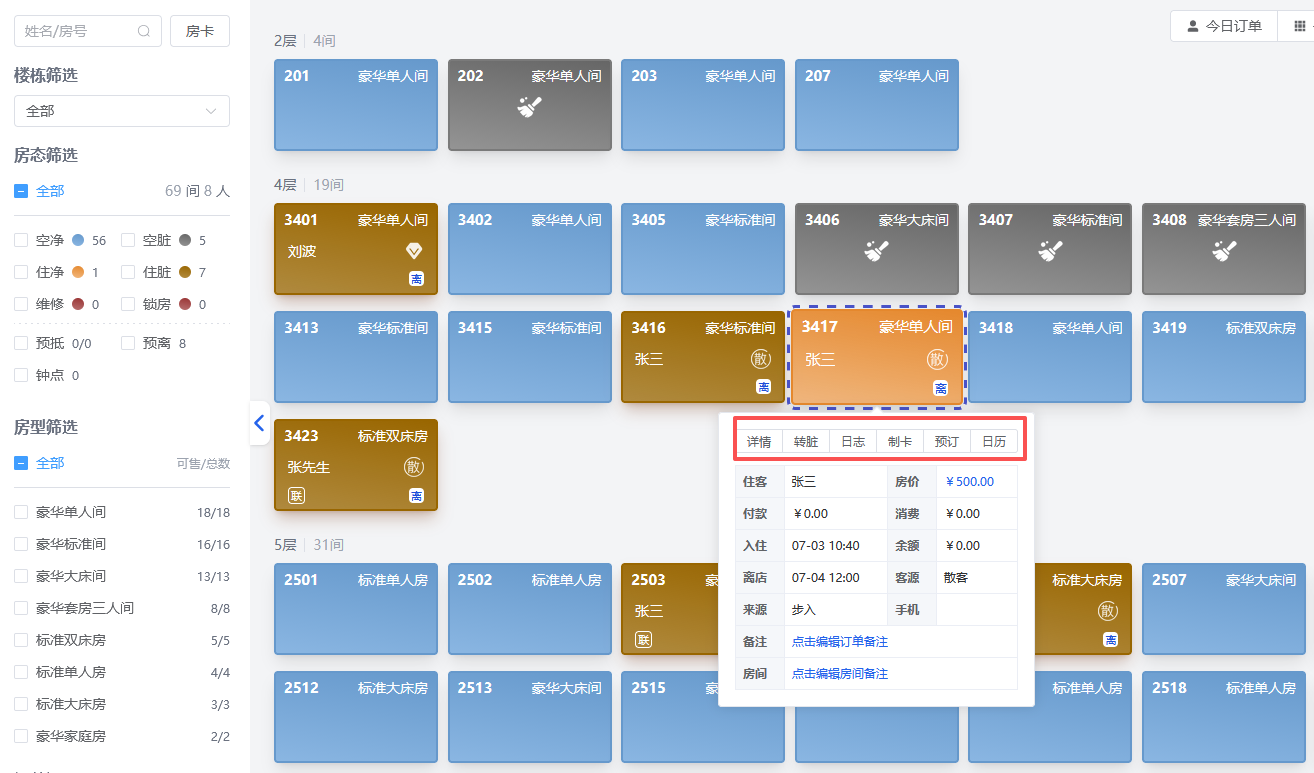Select room card 201
The width and height of the screenshot is (1314, 773).
click(x=356, y=105)
